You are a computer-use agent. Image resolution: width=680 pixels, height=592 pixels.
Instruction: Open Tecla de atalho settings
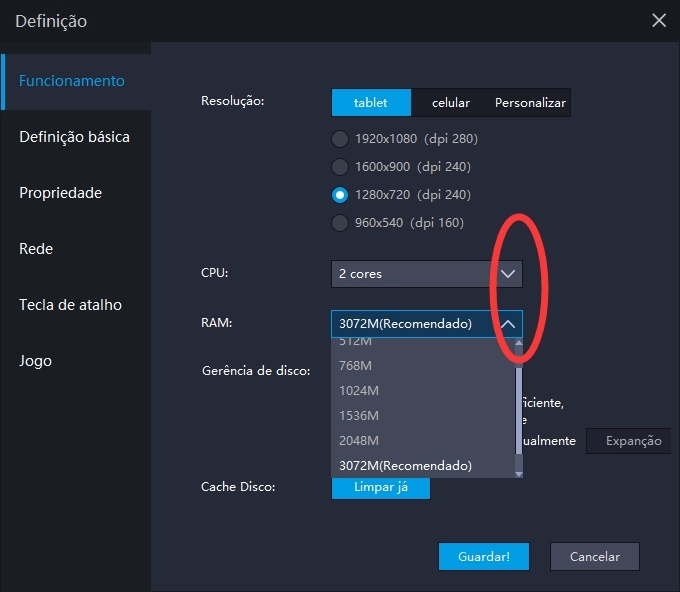70,305
